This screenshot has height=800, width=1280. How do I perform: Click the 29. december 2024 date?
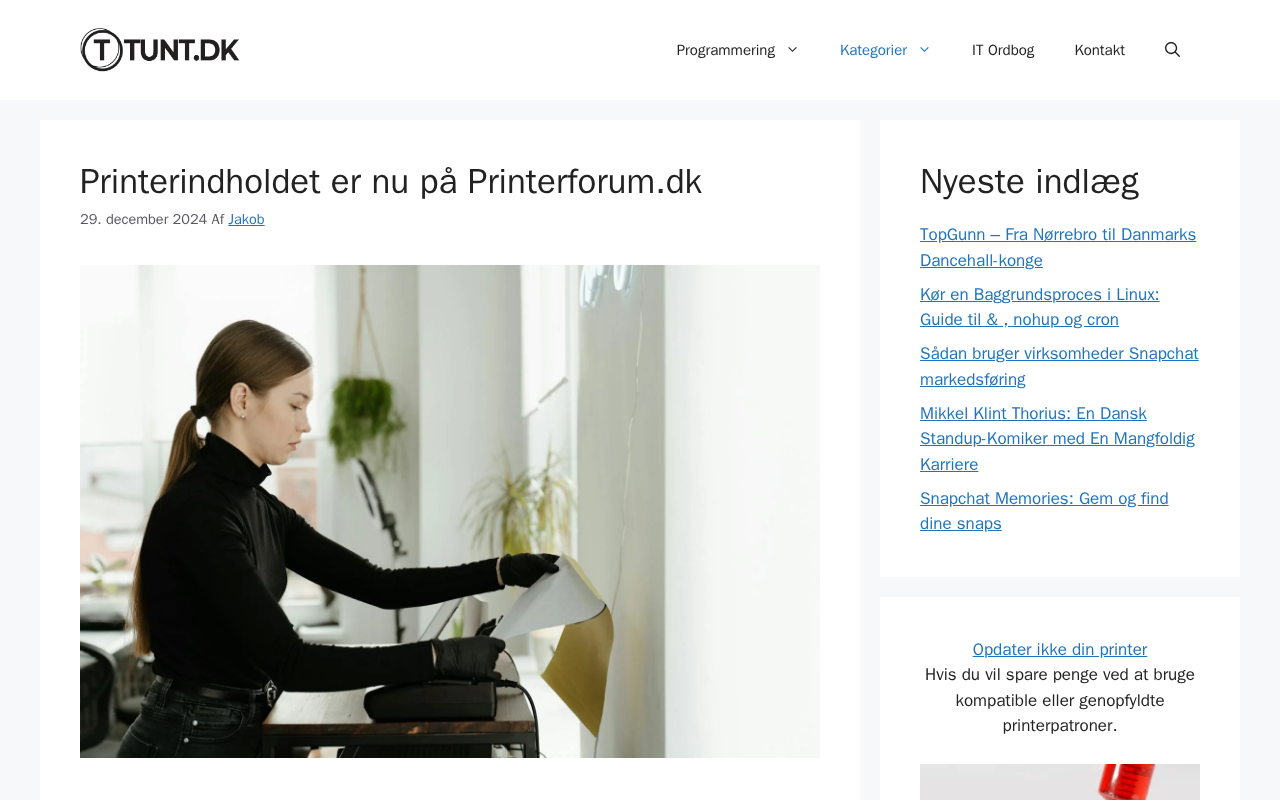coord(143,219)
